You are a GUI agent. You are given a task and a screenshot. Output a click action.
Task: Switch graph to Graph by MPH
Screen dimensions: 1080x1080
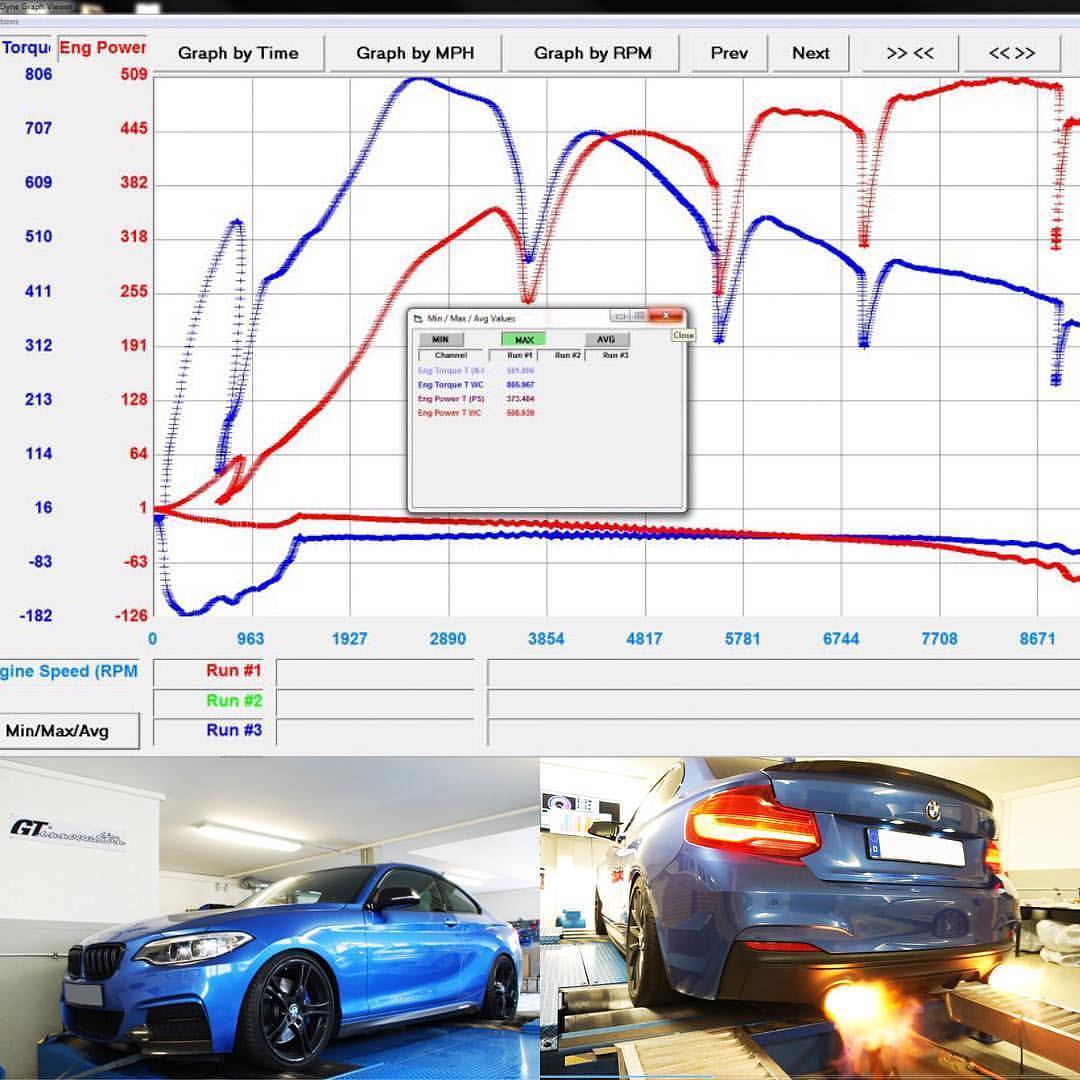pyautogui.click(x=415, y=54)
